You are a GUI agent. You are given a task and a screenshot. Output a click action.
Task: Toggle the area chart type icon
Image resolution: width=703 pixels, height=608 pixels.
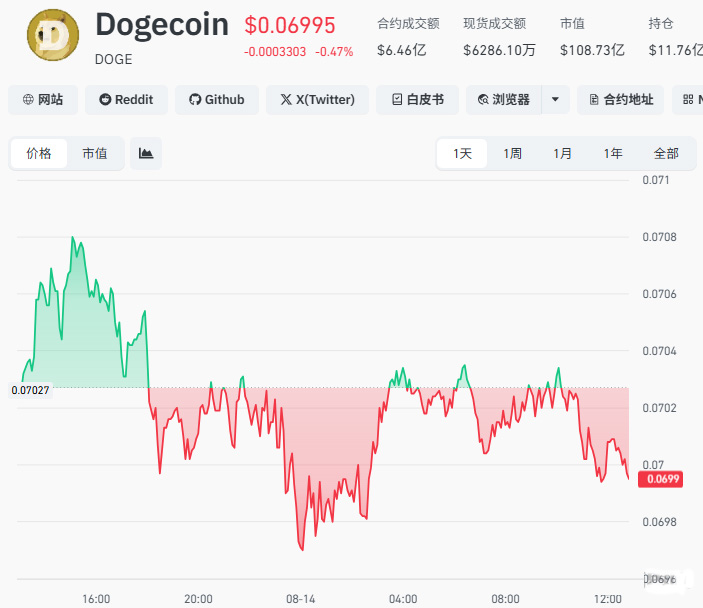(x=146, y=154)
